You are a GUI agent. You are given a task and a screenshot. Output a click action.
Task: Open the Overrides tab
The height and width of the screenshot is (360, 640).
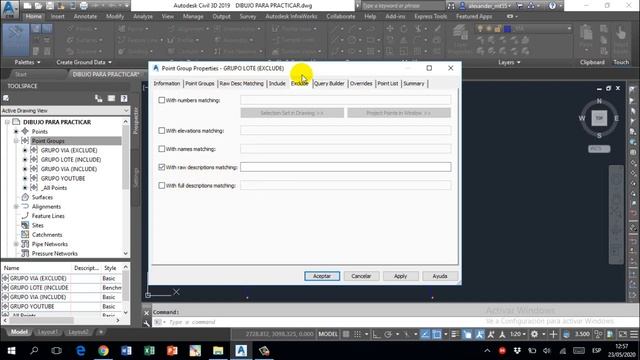click(361, 83)
